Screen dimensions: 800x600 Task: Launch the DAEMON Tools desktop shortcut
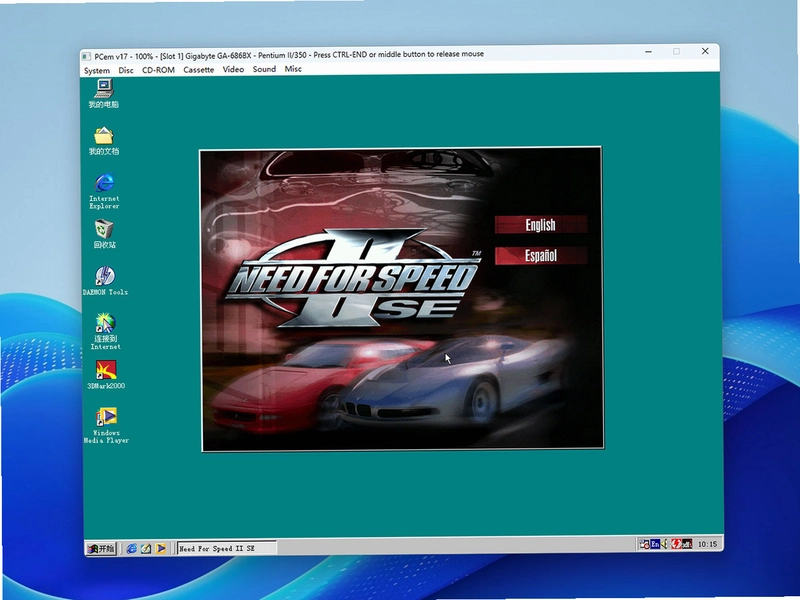point(105,281)
